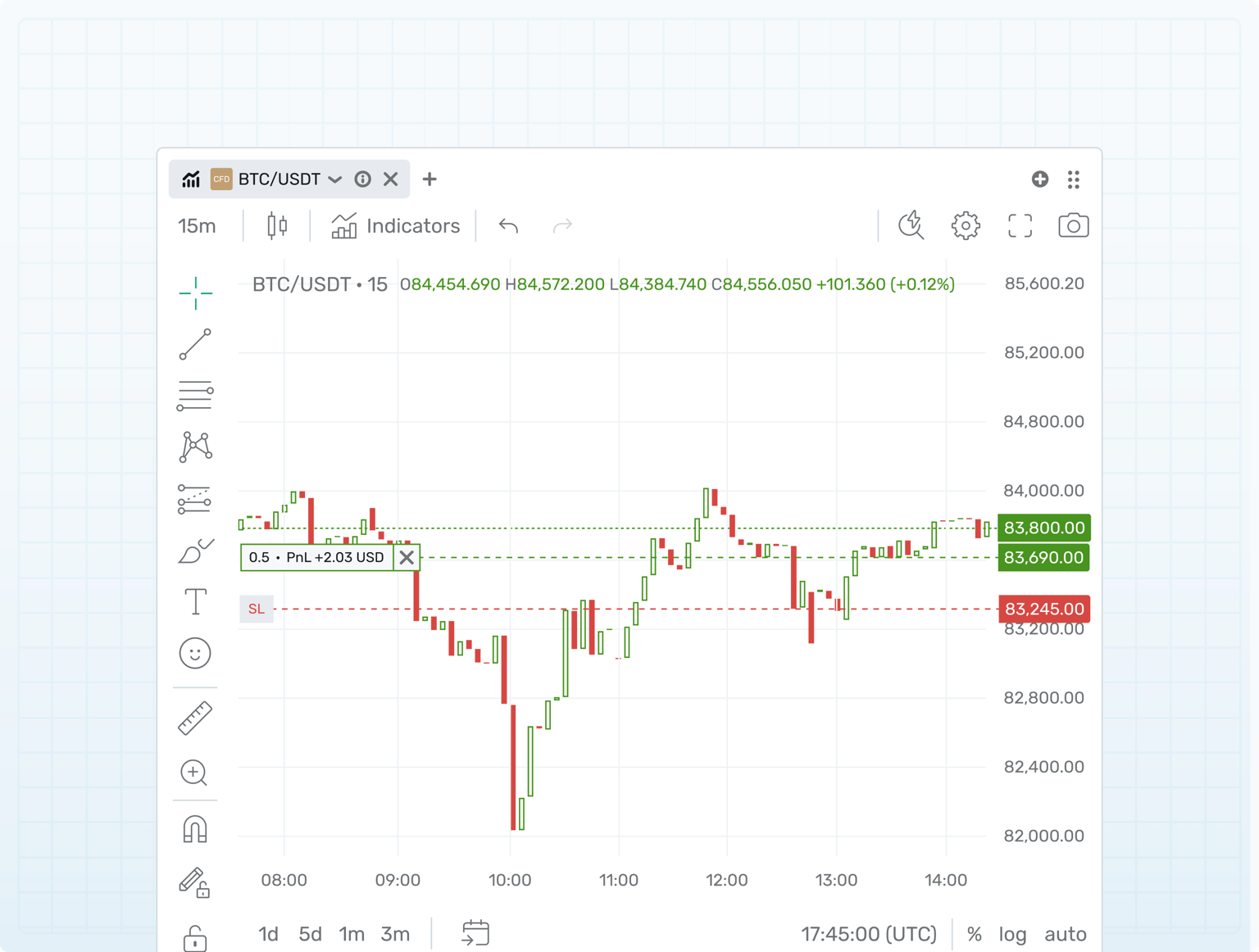Select the crosshair cursor tool

click(195, 292)
